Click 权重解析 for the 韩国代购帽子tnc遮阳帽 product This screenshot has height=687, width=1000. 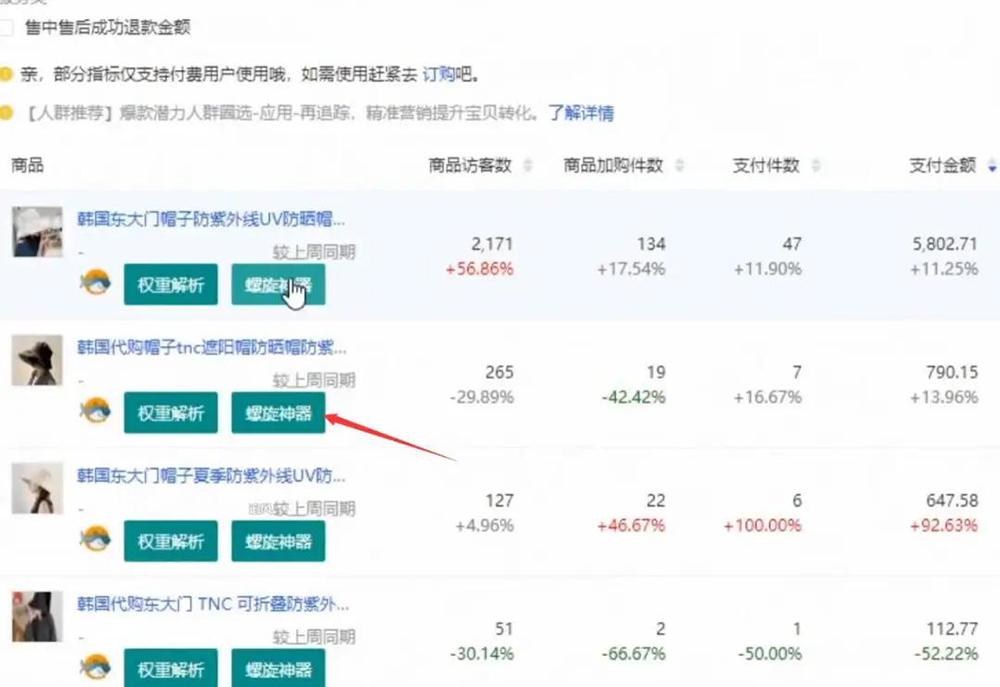point(170,412)
